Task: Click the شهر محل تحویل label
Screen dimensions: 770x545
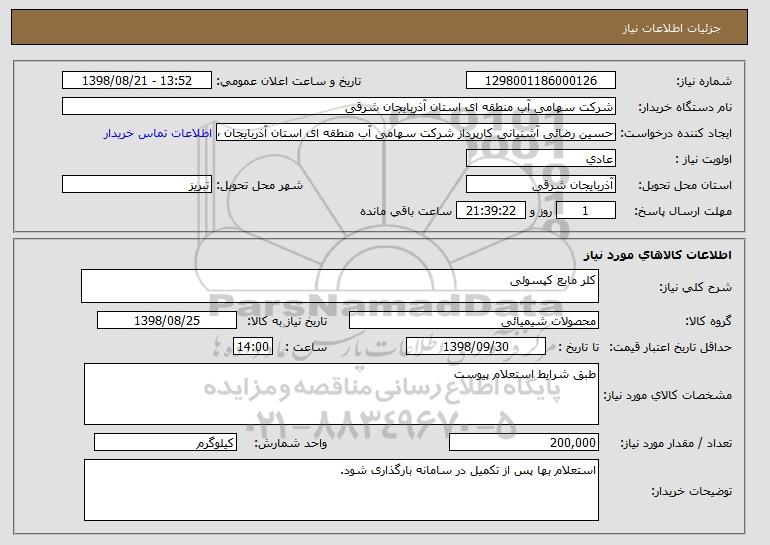Action: pos(260,185)
